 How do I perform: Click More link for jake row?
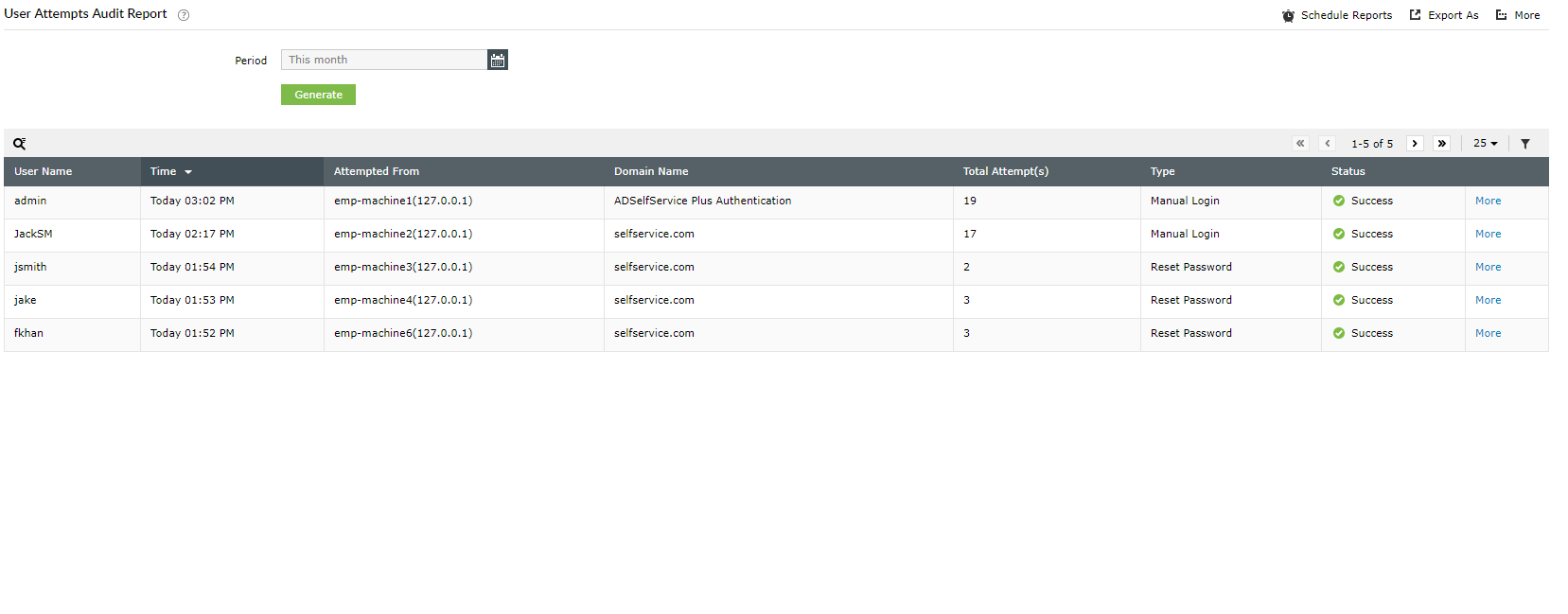coord(1488,300)
